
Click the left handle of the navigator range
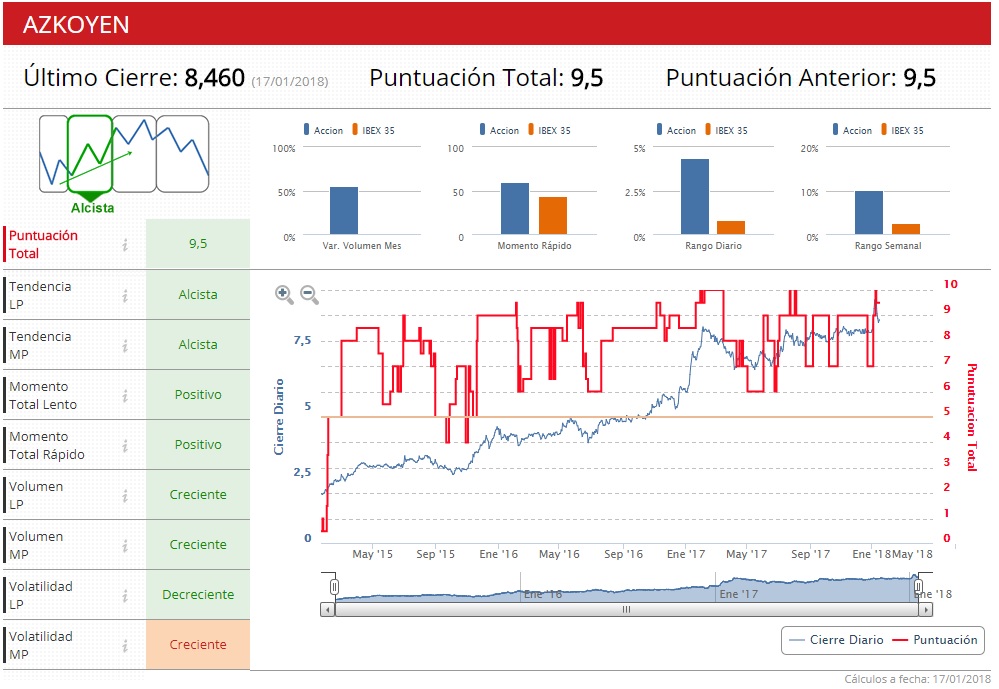pos(334,586)
